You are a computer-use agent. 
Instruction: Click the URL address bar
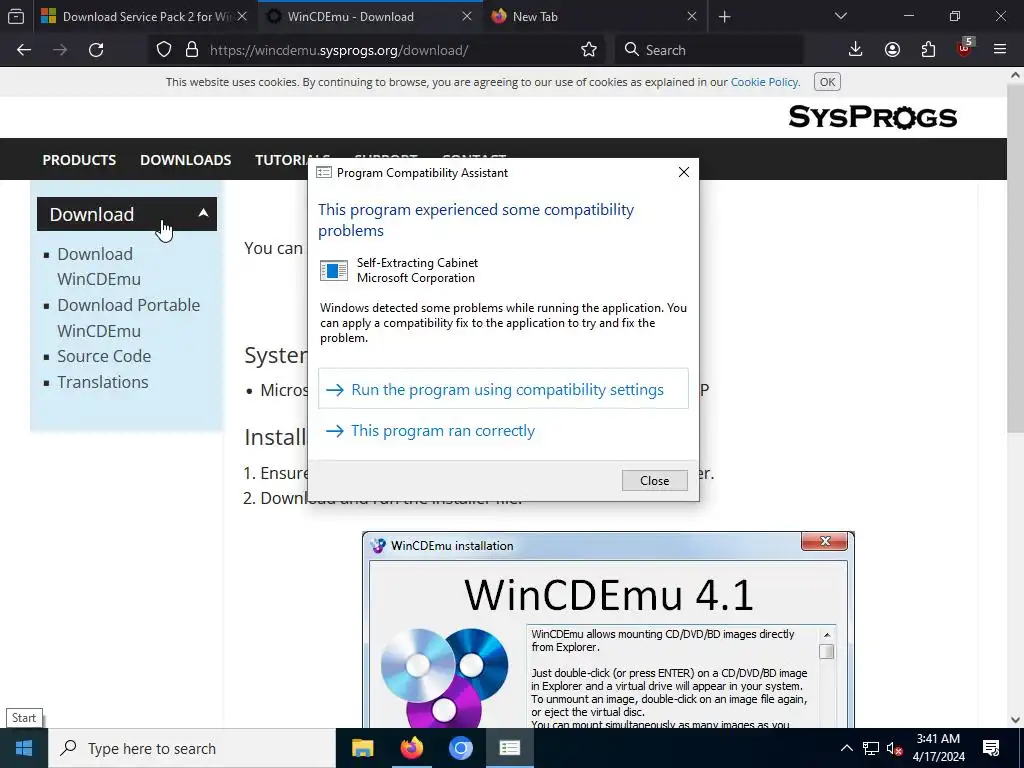point(392,50)
